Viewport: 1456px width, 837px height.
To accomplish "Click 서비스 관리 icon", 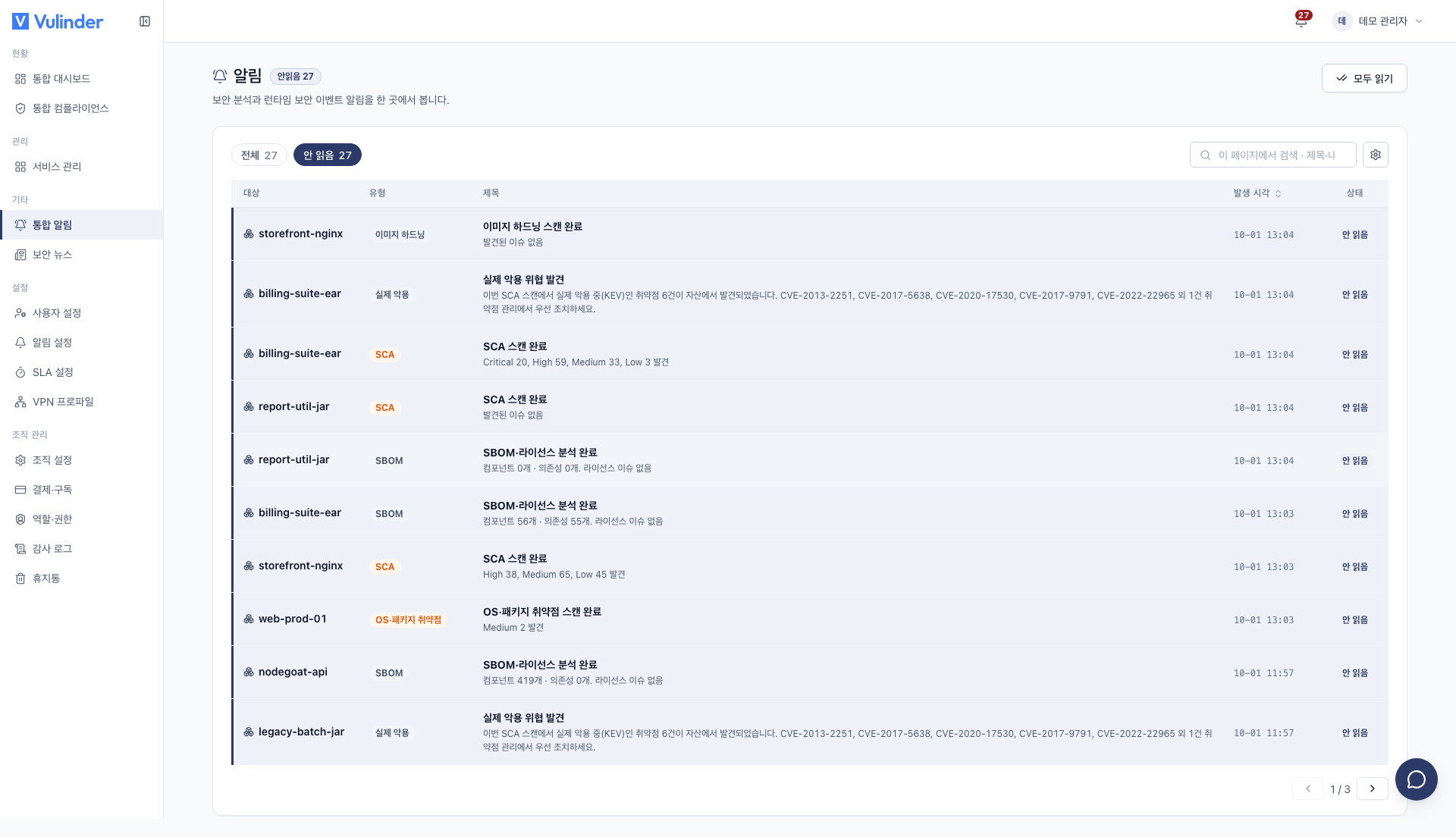I will coord(20,167).
